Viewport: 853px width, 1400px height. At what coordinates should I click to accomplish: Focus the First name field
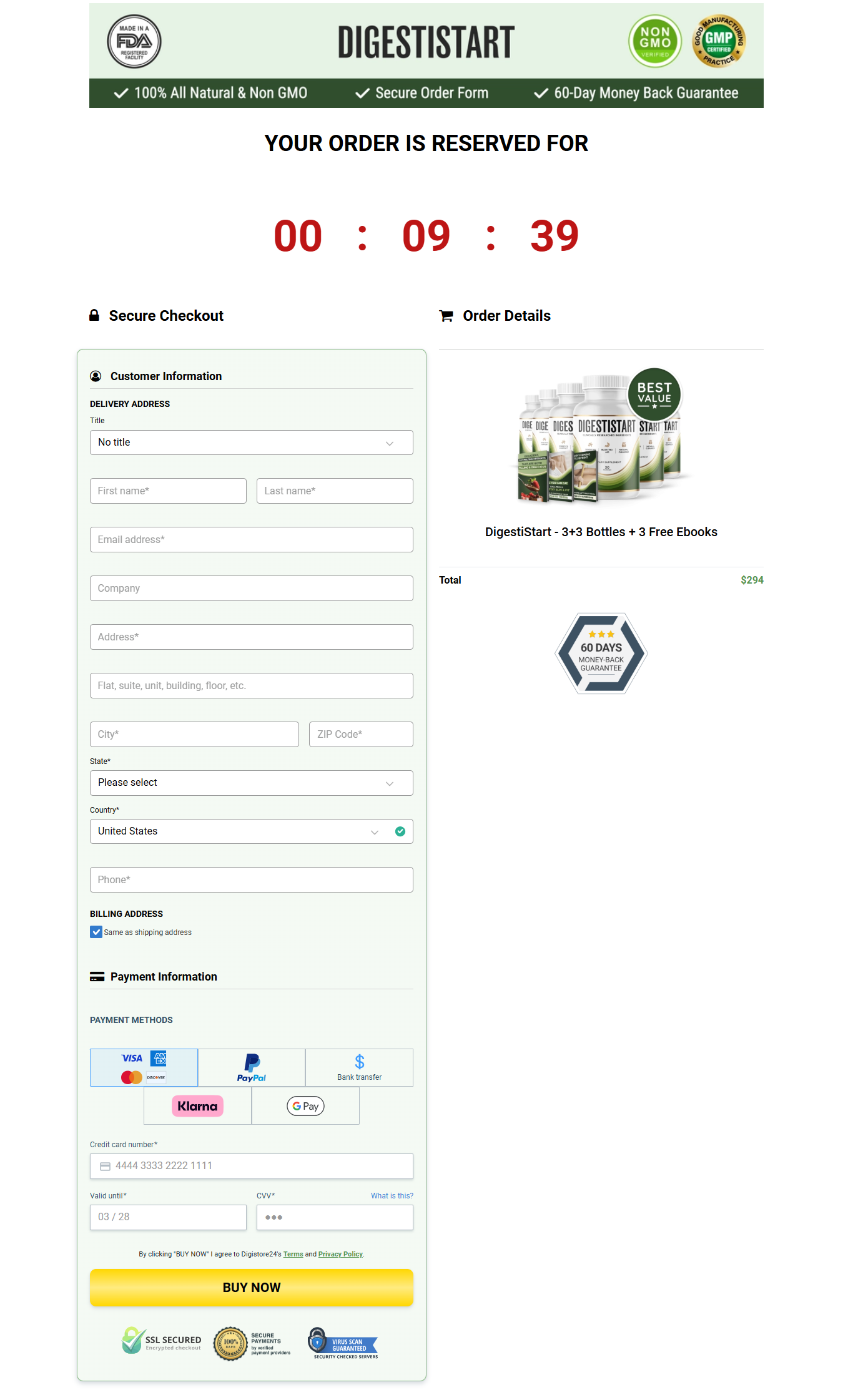coord(168,491)
